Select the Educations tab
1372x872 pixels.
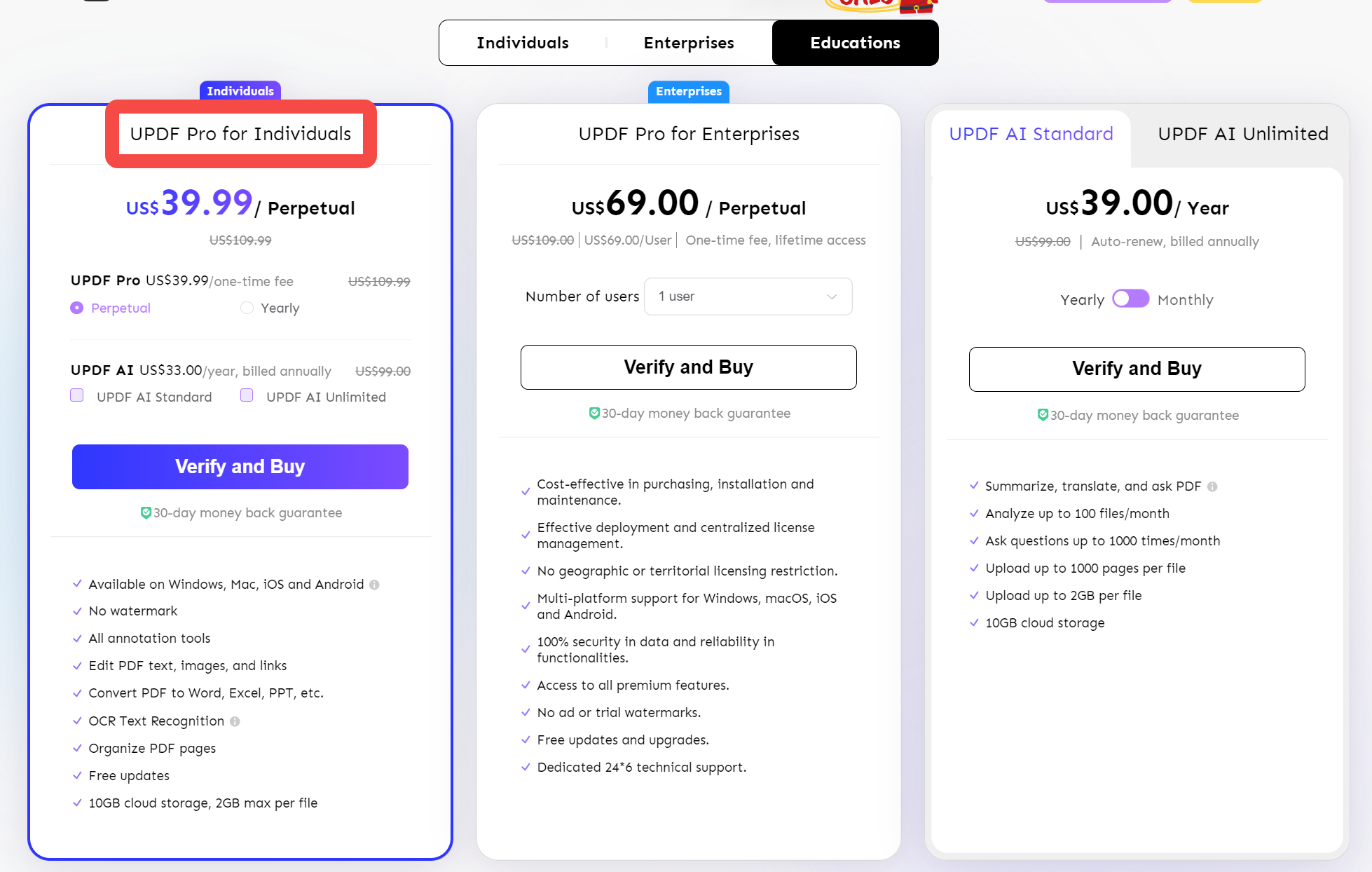(855, 43)
